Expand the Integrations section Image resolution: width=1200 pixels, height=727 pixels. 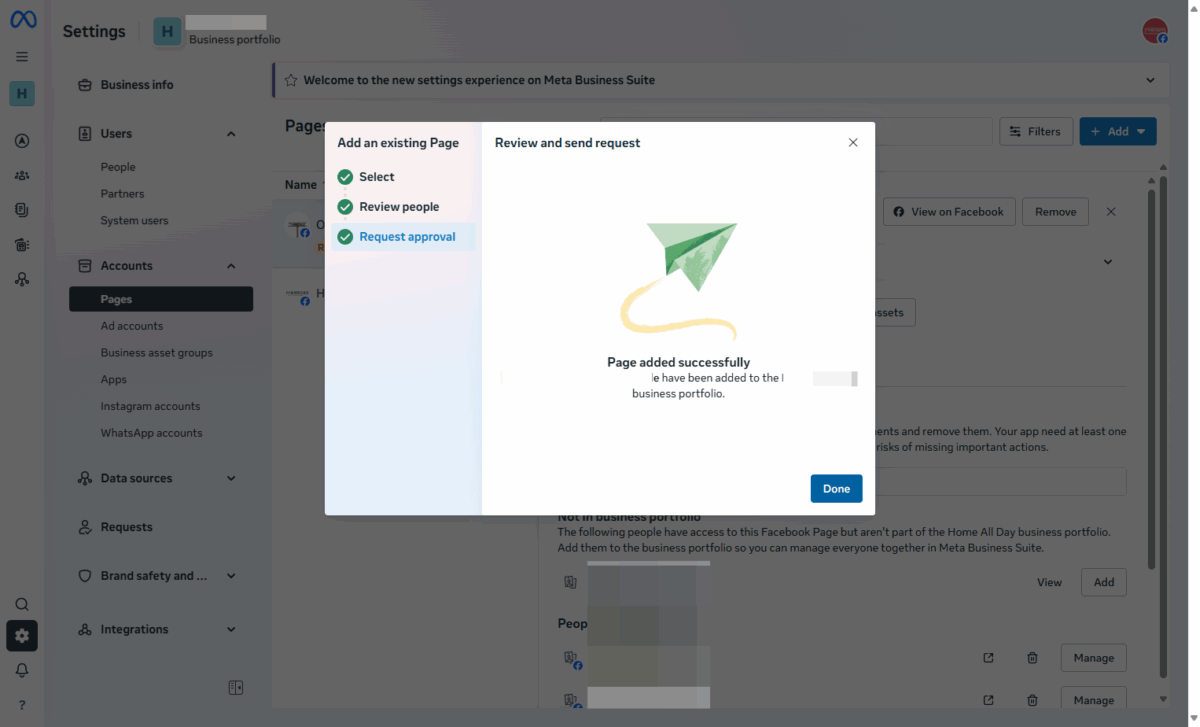(x=231, y=630)
